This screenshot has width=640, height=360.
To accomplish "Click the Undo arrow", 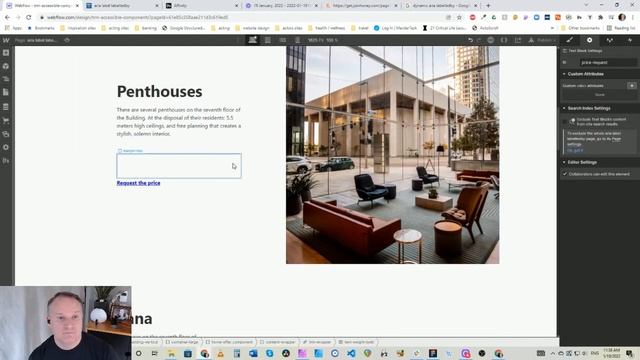I will (470, 40).
